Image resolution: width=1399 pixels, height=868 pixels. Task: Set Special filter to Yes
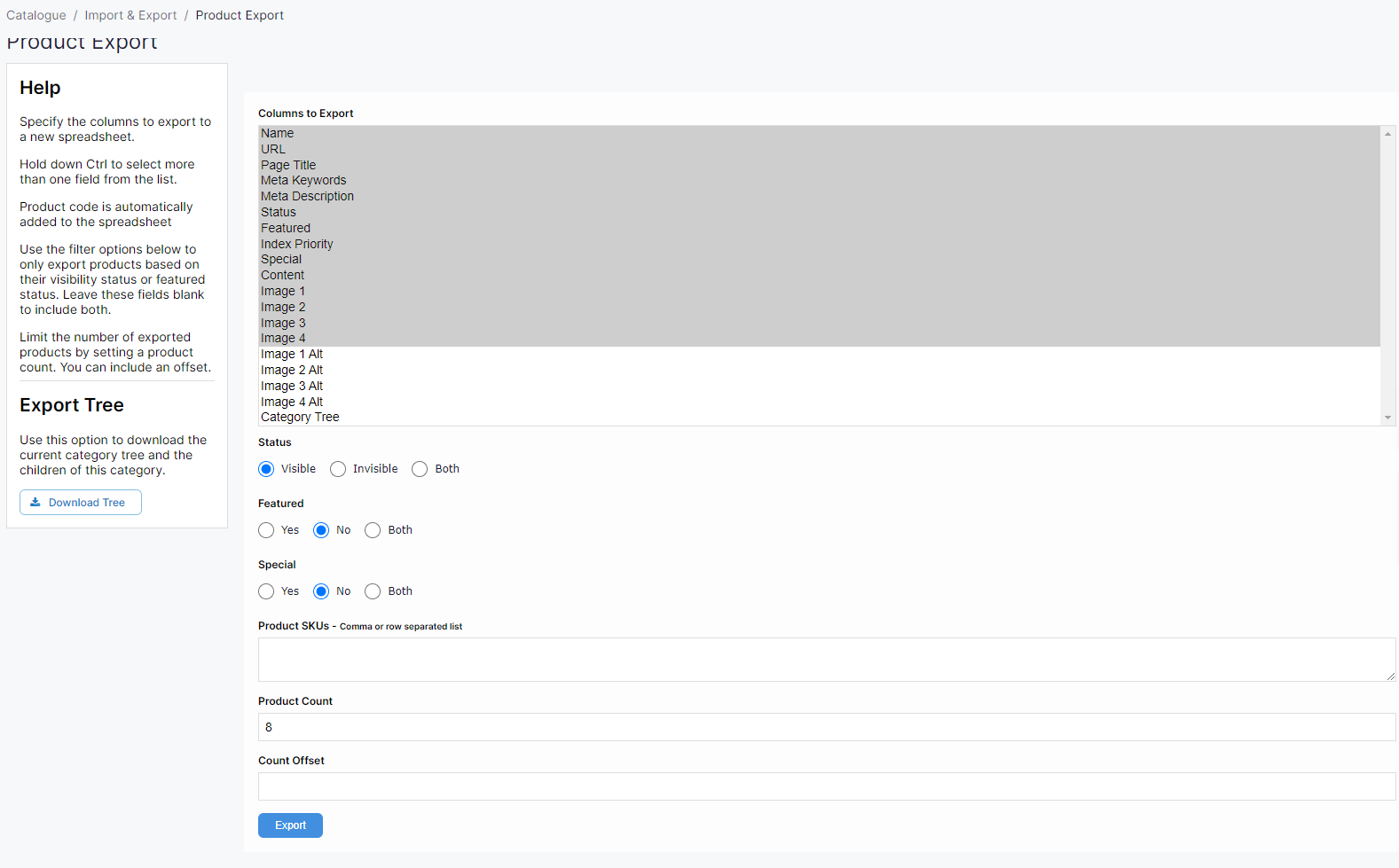266,591
